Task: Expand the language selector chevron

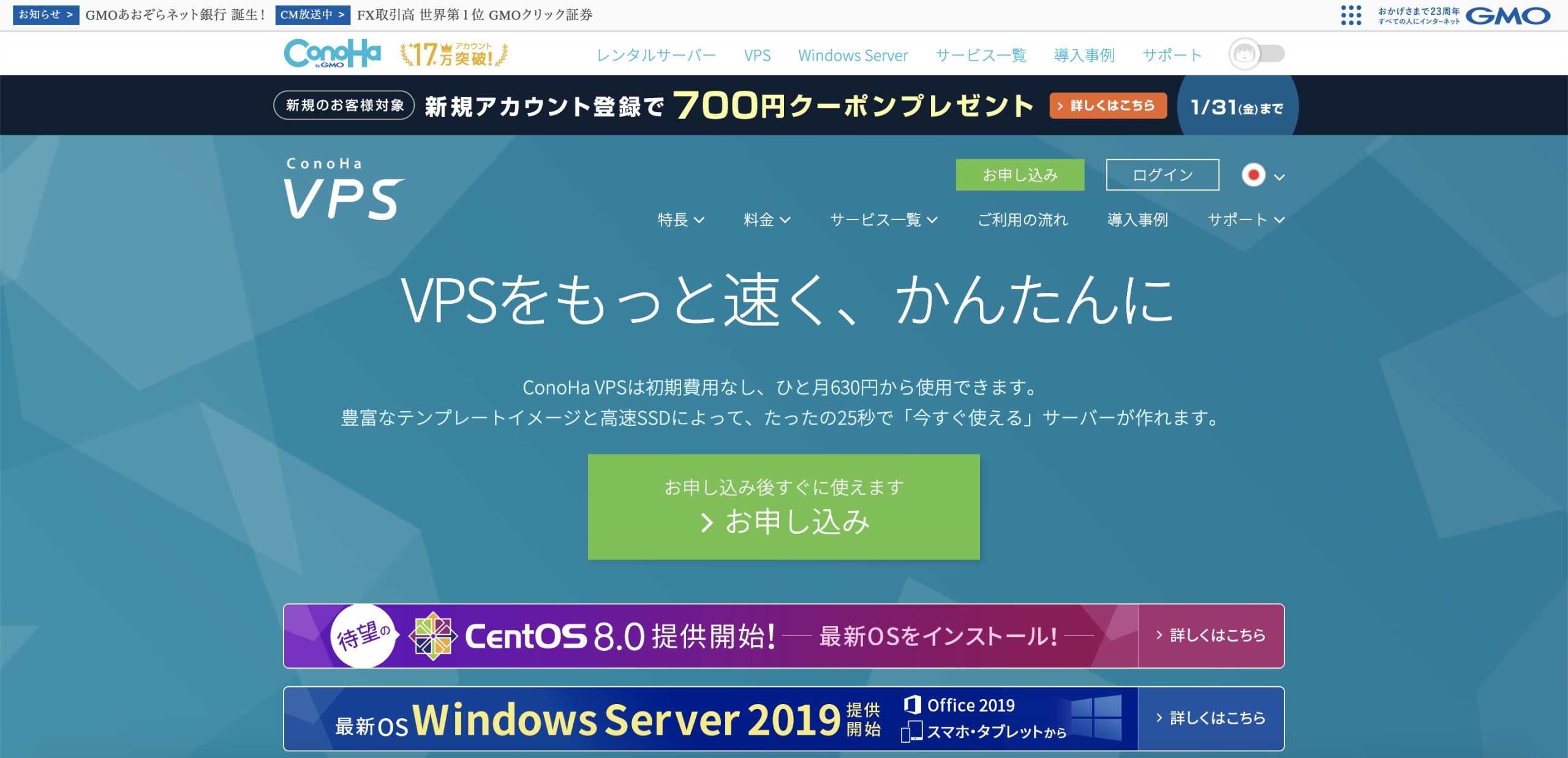Action: click(x=1280, y=177)
